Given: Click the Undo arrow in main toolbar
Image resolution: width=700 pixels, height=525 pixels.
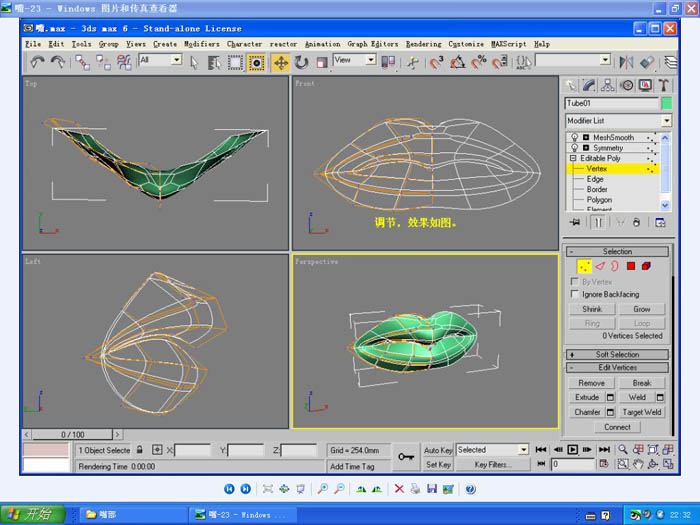Looking at the screenshot, I should click(37, 62).
